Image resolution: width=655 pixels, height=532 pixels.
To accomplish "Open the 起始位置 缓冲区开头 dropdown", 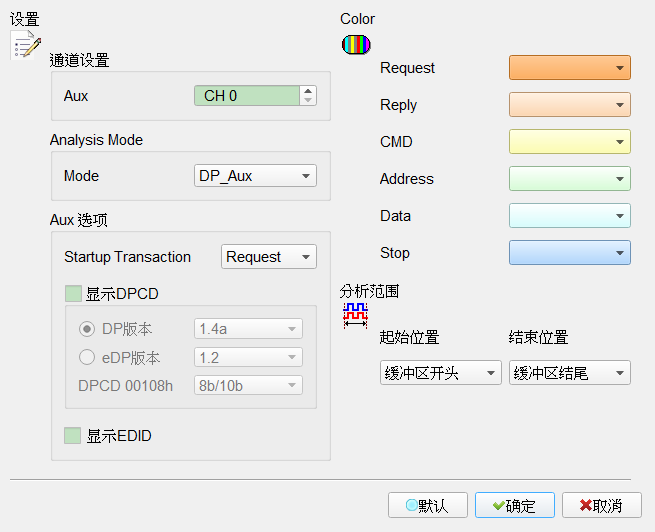I will pyautogui.click(x=441, y=372).
